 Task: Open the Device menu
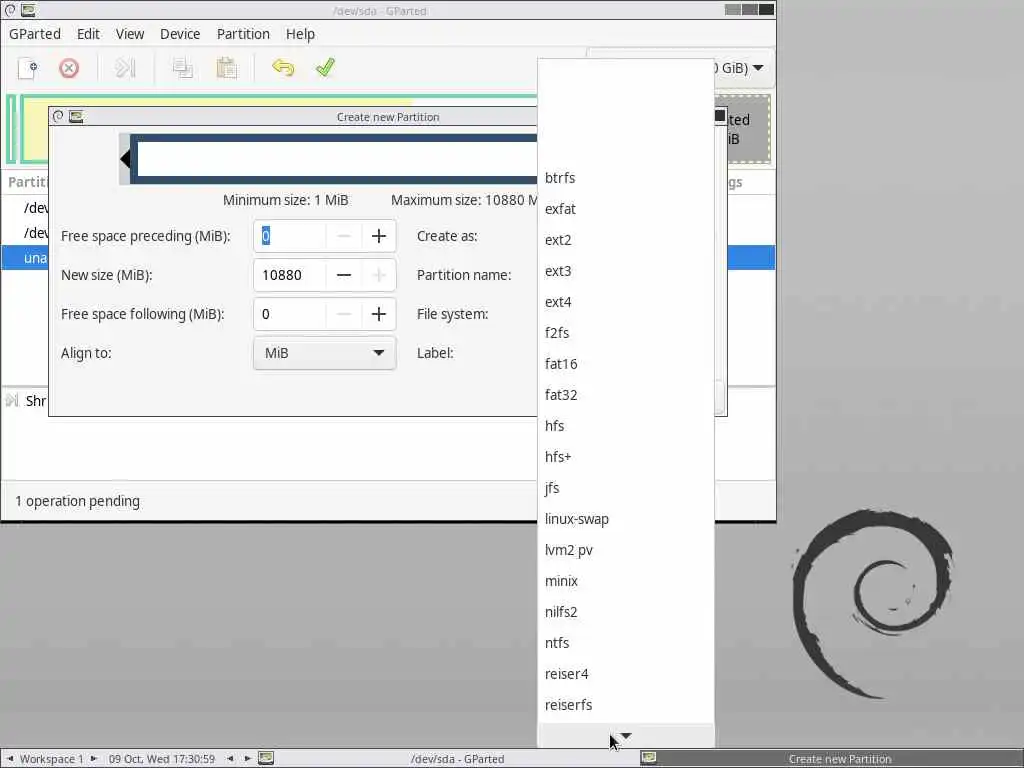[x=180, y=34]
